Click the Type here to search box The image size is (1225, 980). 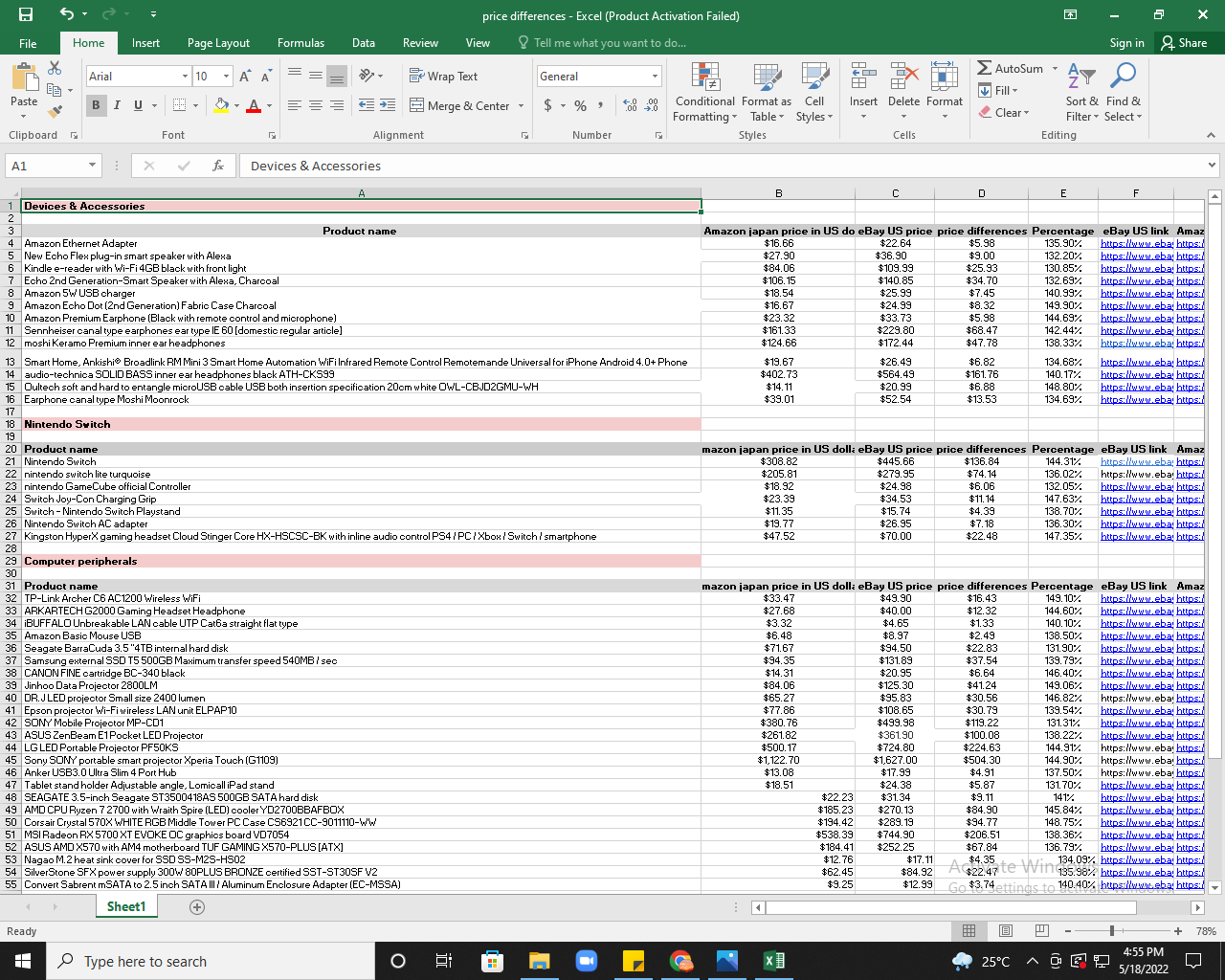(x=145, y=962)
